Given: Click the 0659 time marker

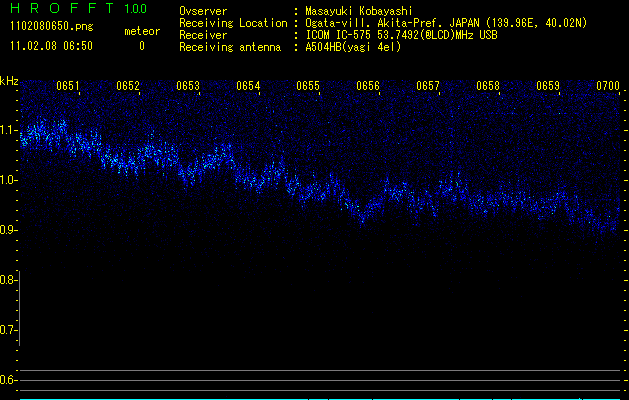Looking at the screenshot, I should tap(548, 86).
